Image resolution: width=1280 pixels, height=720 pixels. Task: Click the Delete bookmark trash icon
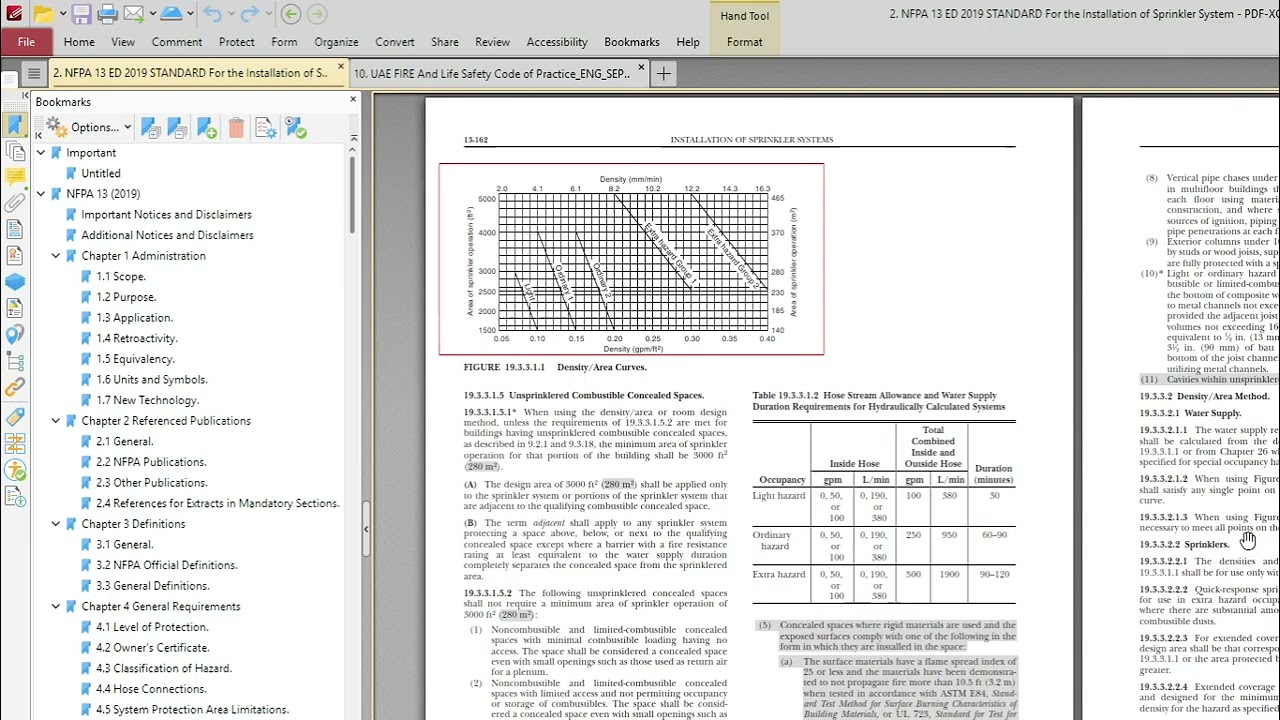pyautogui.click(x=236, y=127)
